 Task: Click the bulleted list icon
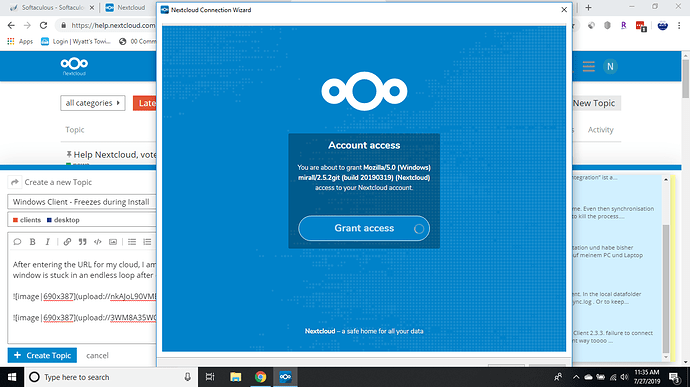click(x=132, y=242)
